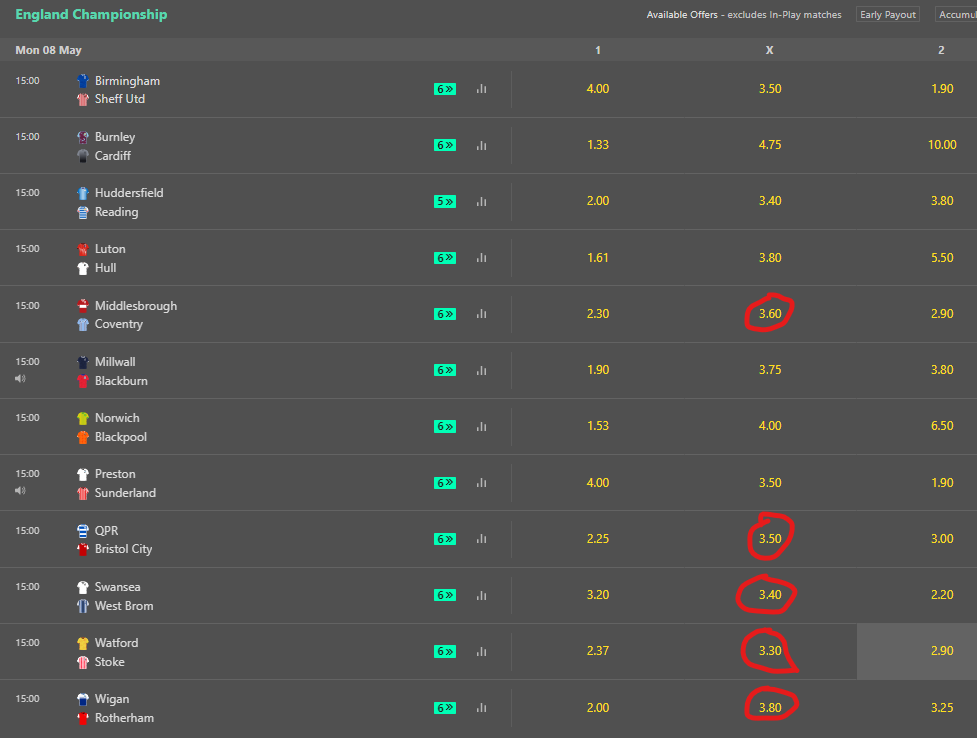Expand more markets badge for Huddersfield vs Reading
Image resolution: width=977 pixels, height=738 pixels.
tap(445, 201)
